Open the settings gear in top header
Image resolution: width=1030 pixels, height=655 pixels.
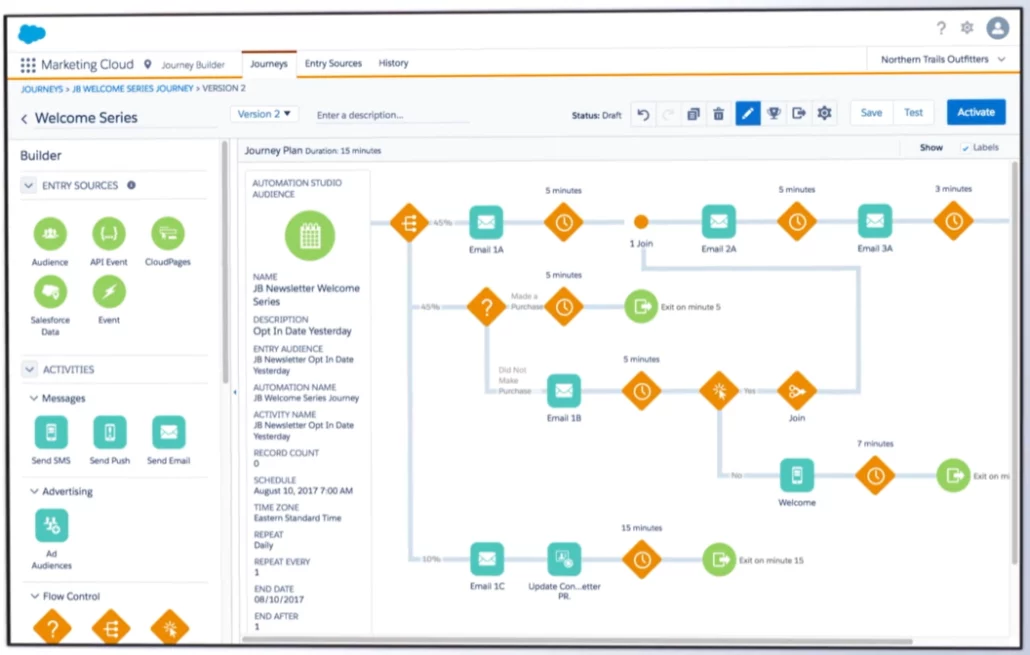coord(967,28)
